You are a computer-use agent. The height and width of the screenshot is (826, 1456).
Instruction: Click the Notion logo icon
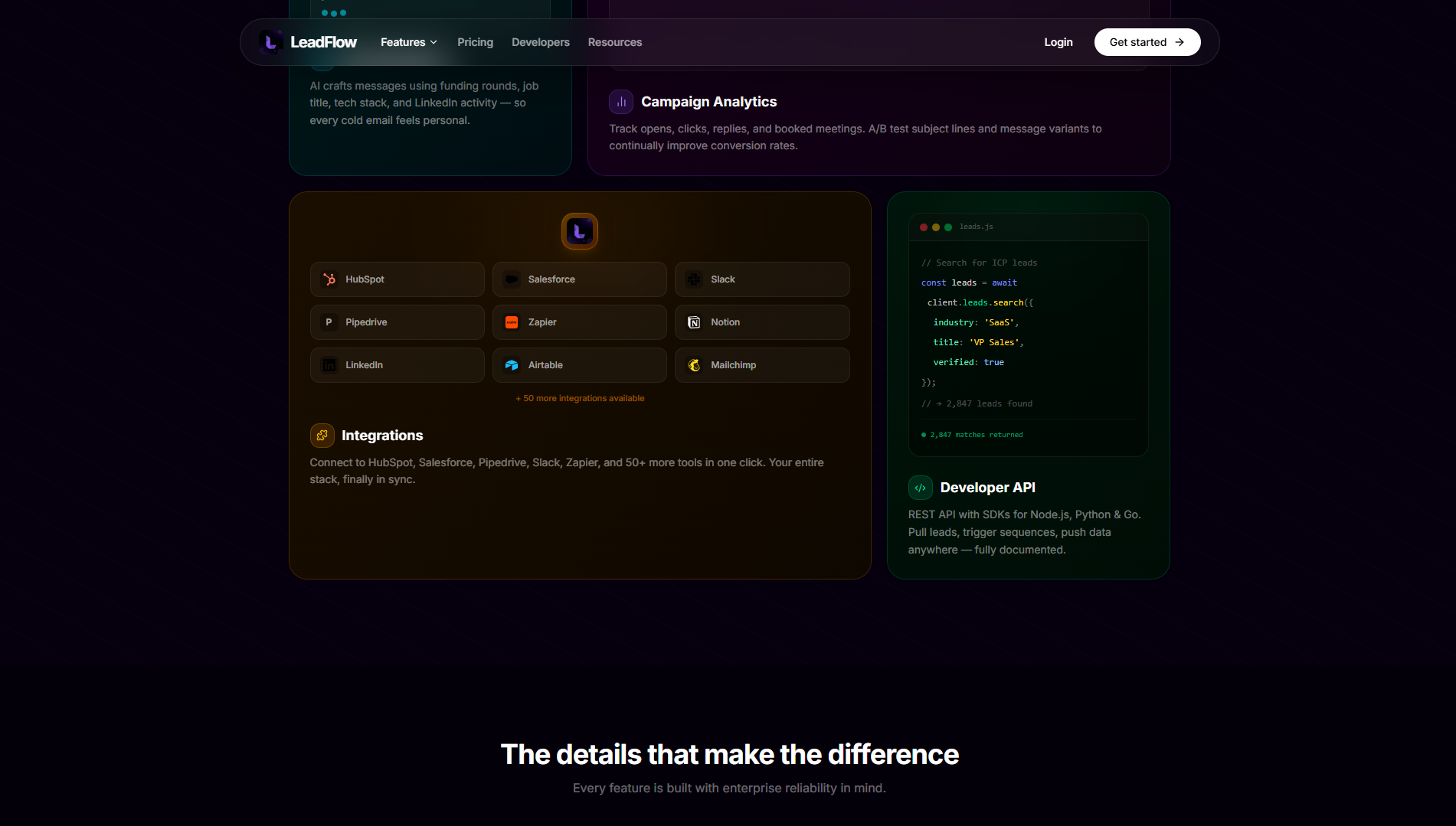[694, 322]
